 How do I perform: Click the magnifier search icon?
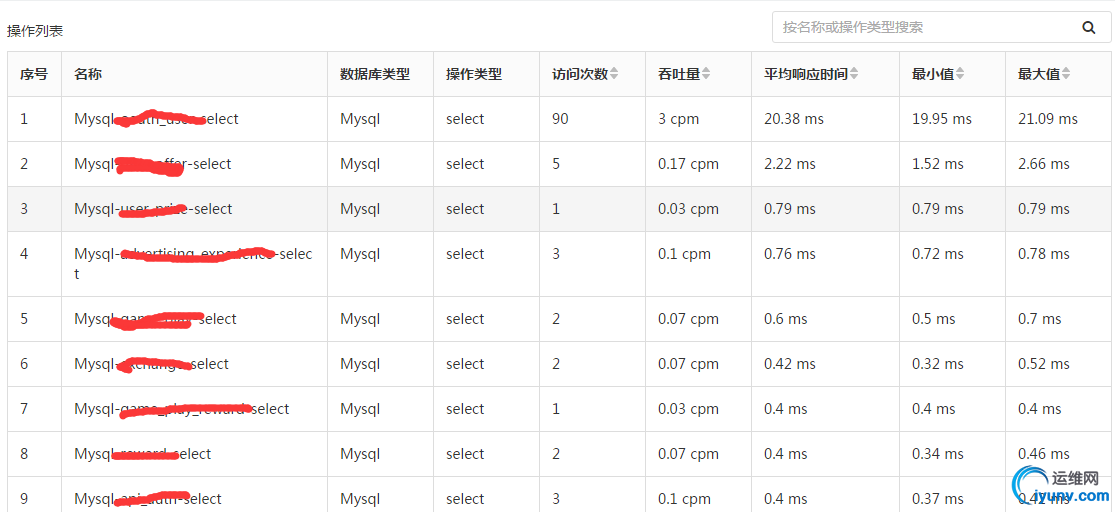click(x=1088, y=28)
